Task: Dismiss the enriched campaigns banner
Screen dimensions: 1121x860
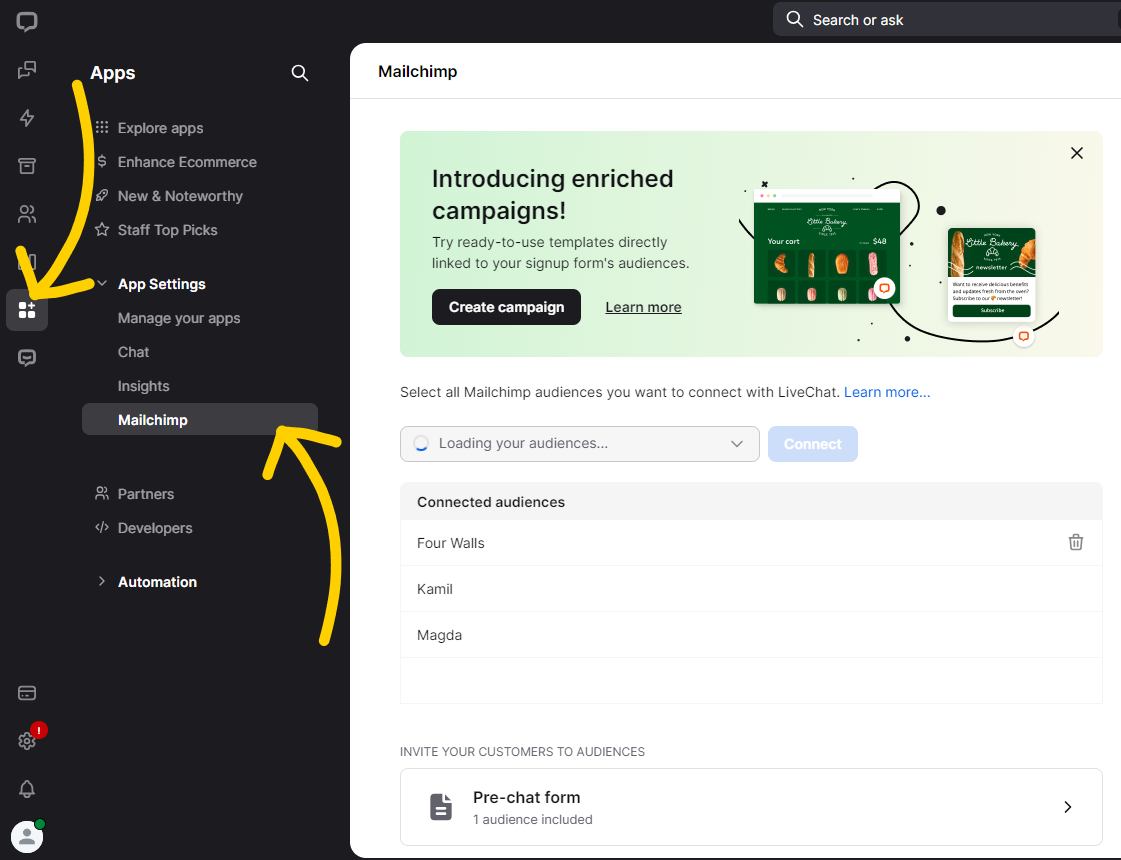Action: (x=1077, y=153)
